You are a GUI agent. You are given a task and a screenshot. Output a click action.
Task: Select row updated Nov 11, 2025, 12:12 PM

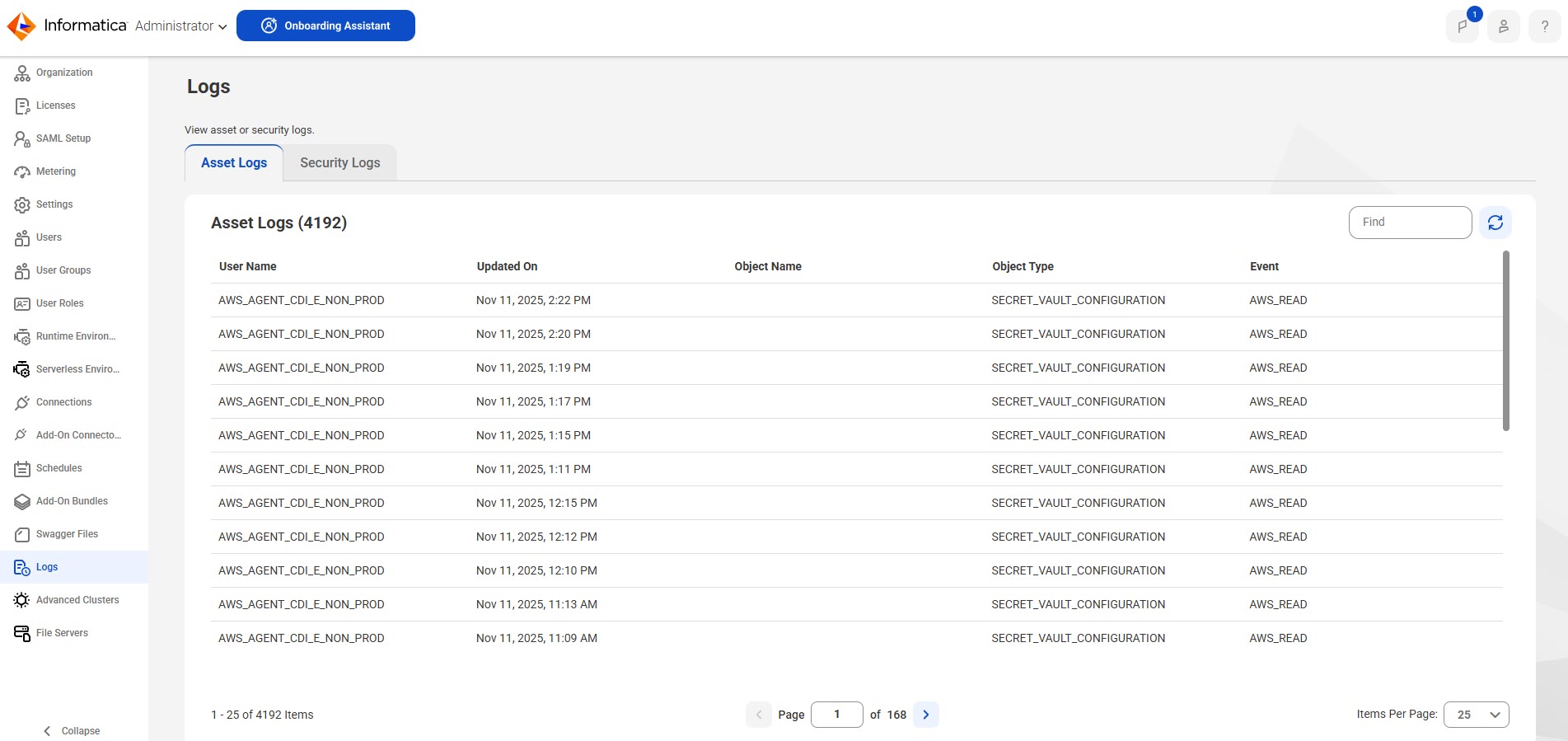[857, 537]
